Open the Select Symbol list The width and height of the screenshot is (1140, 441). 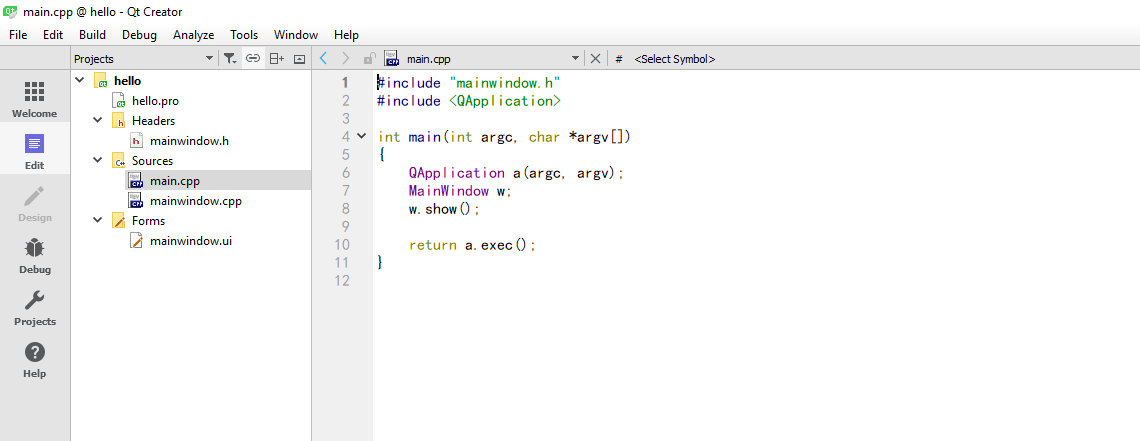pos(675,59)
